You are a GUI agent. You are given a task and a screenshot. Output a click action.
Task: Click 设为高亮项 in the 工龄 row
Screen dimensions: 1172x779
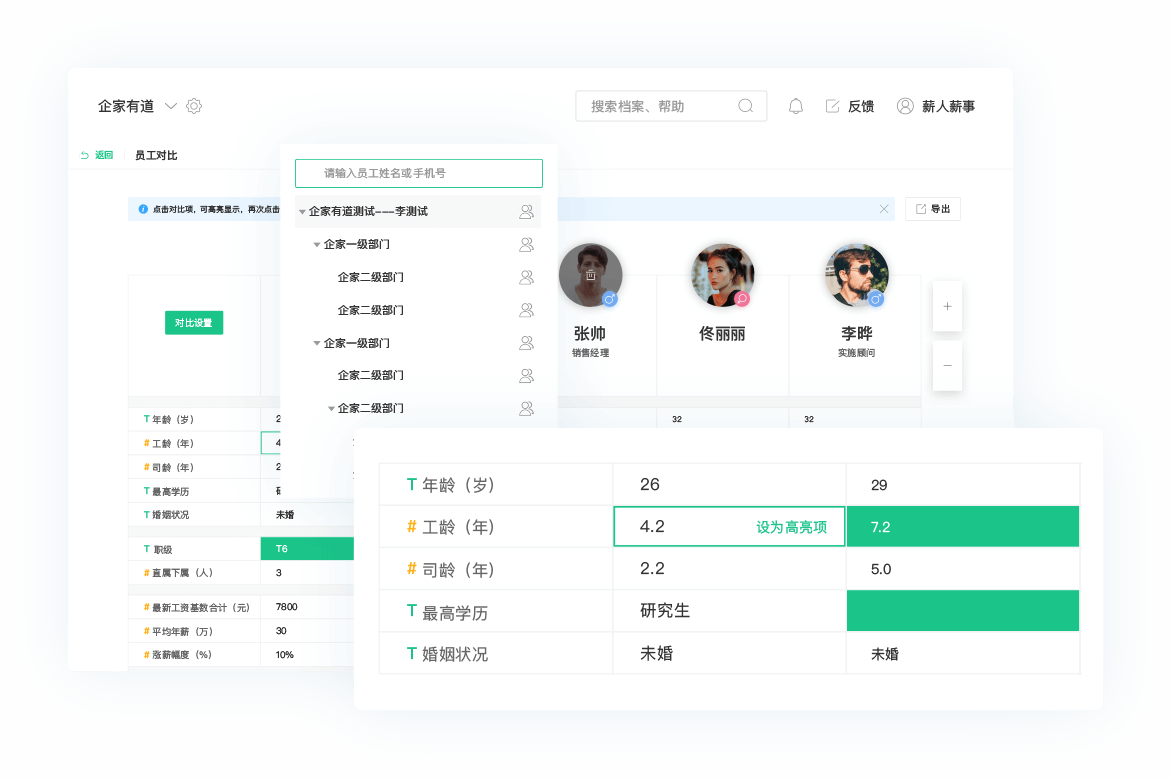point(791,527)
